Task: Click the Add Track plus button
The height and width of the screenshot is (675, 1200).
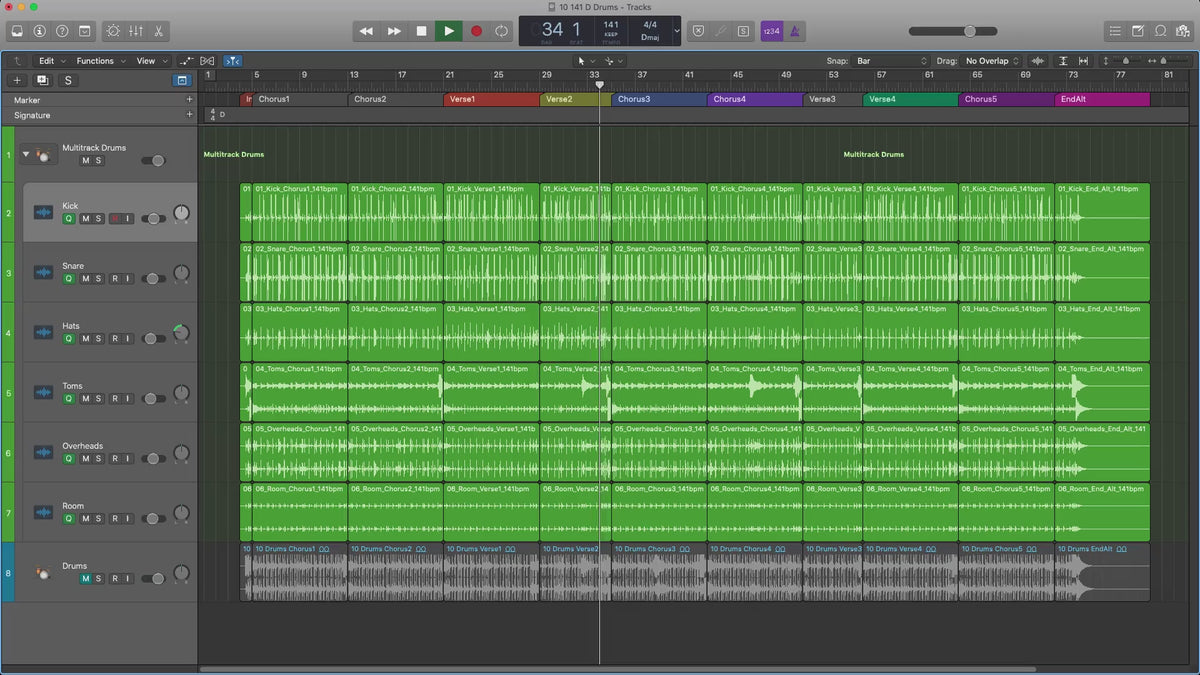Action: [x=17, y=80]
